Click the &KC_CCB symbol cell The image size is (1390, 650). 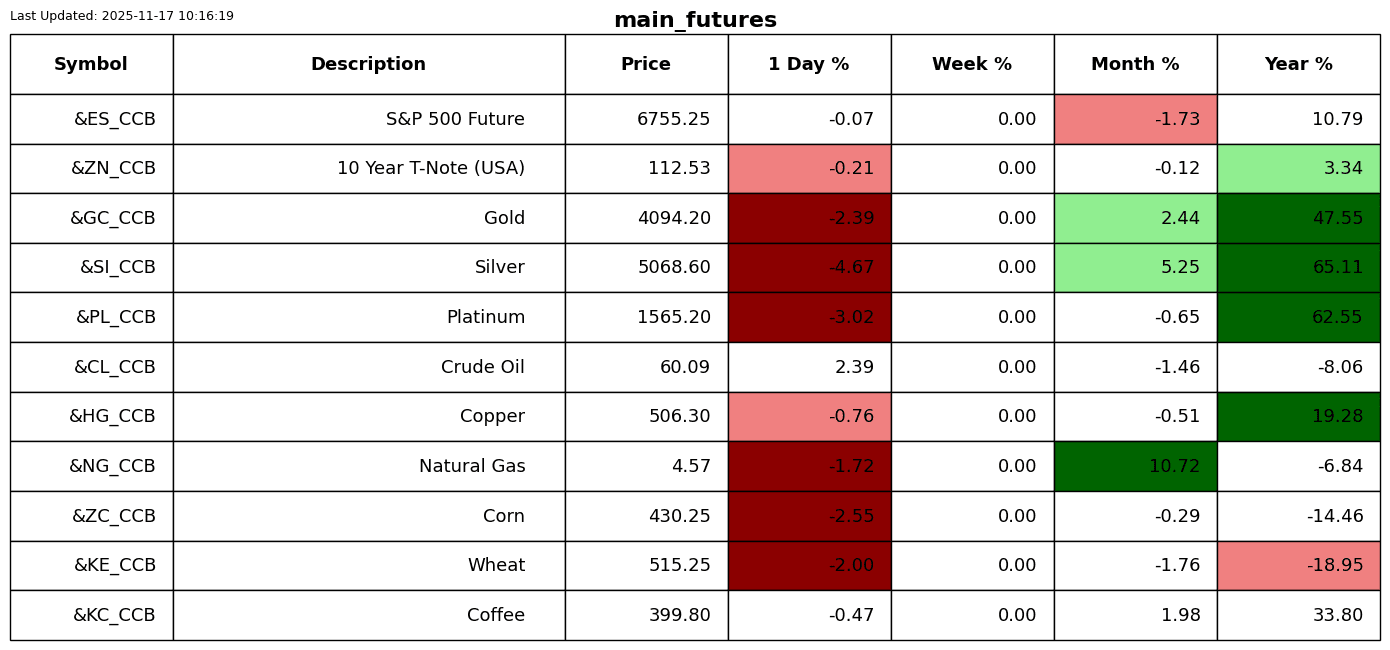pyautogui.click(x=114, y=616)
